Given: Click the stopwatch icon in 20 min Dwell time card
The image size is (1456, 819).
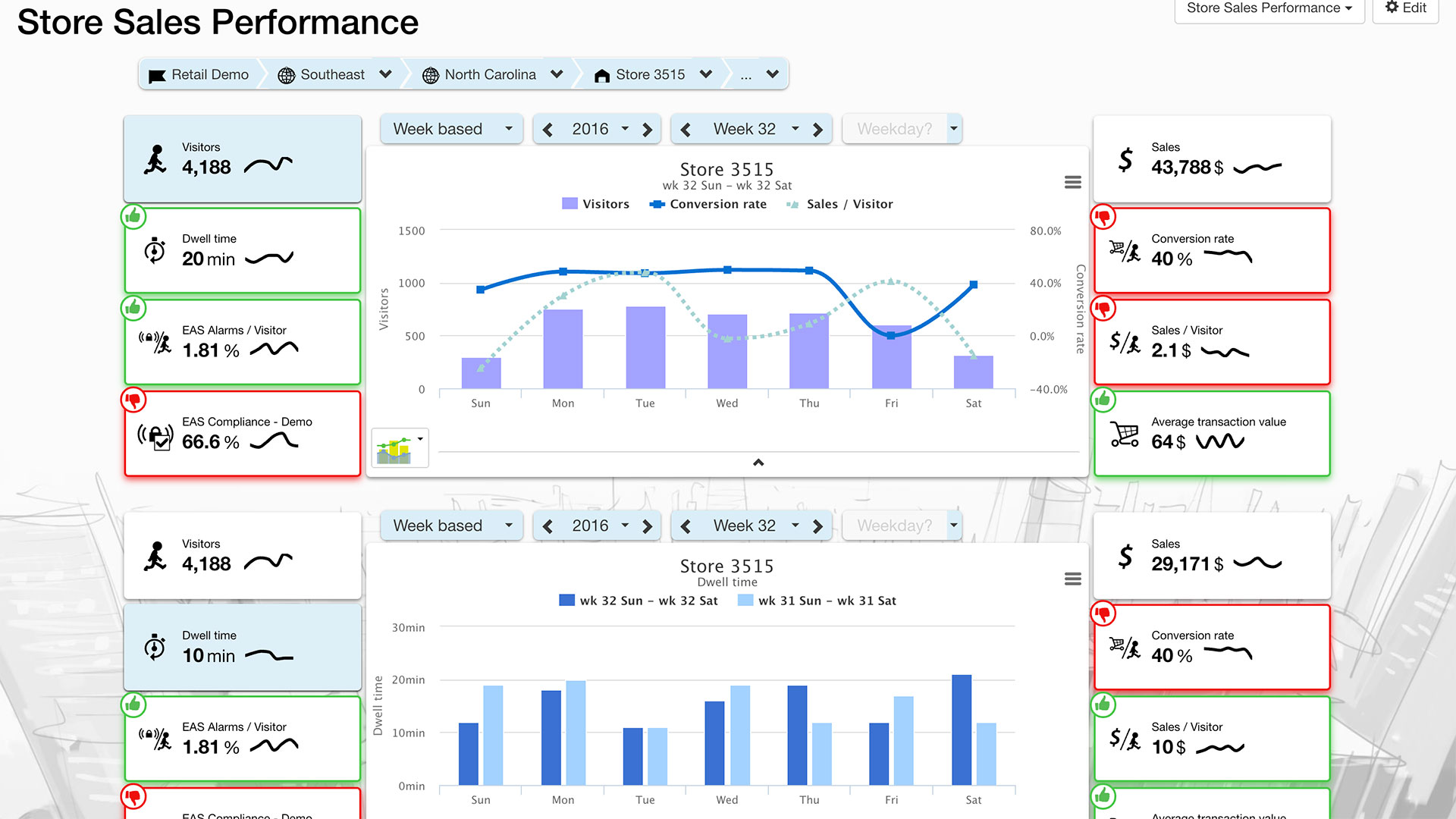Looking at the screenshot, I should [x=155, y=250].
